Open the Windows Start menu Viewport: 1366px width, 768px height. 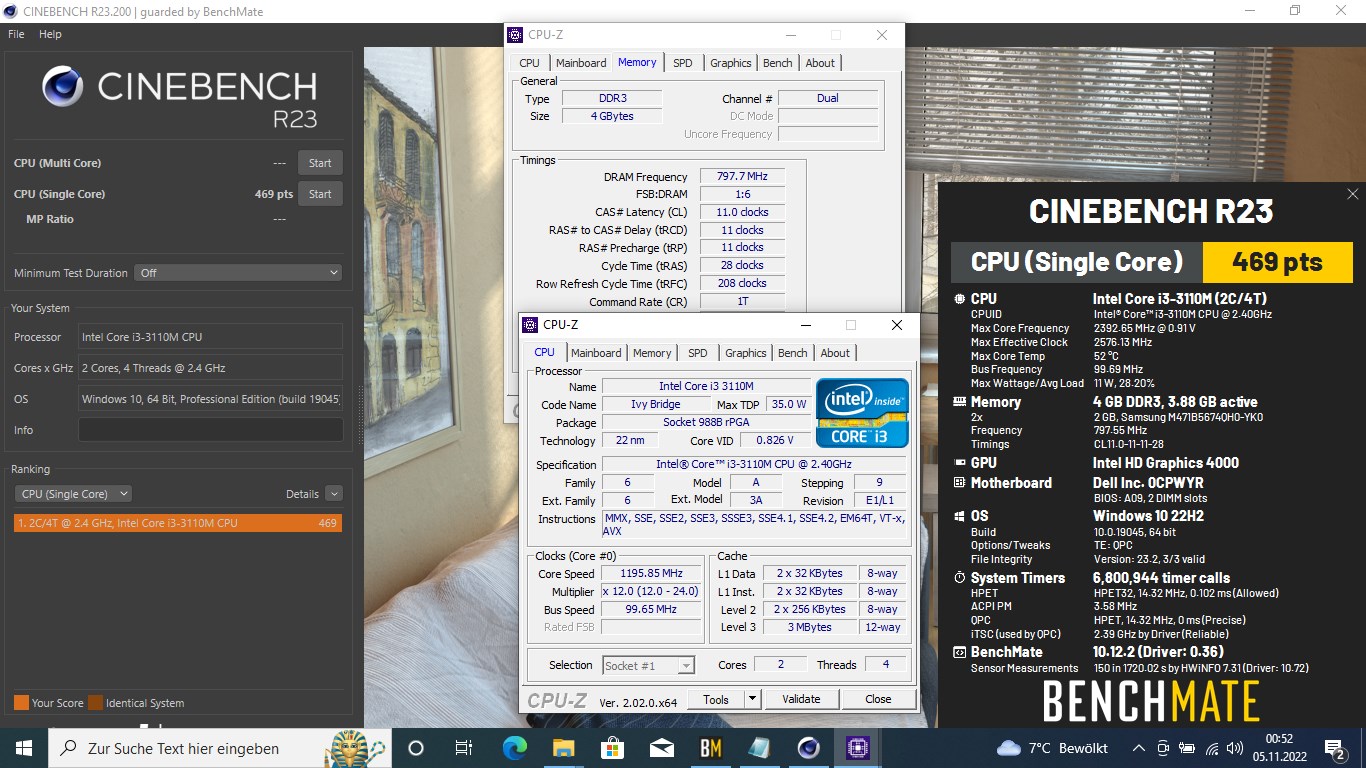point(23,748)
